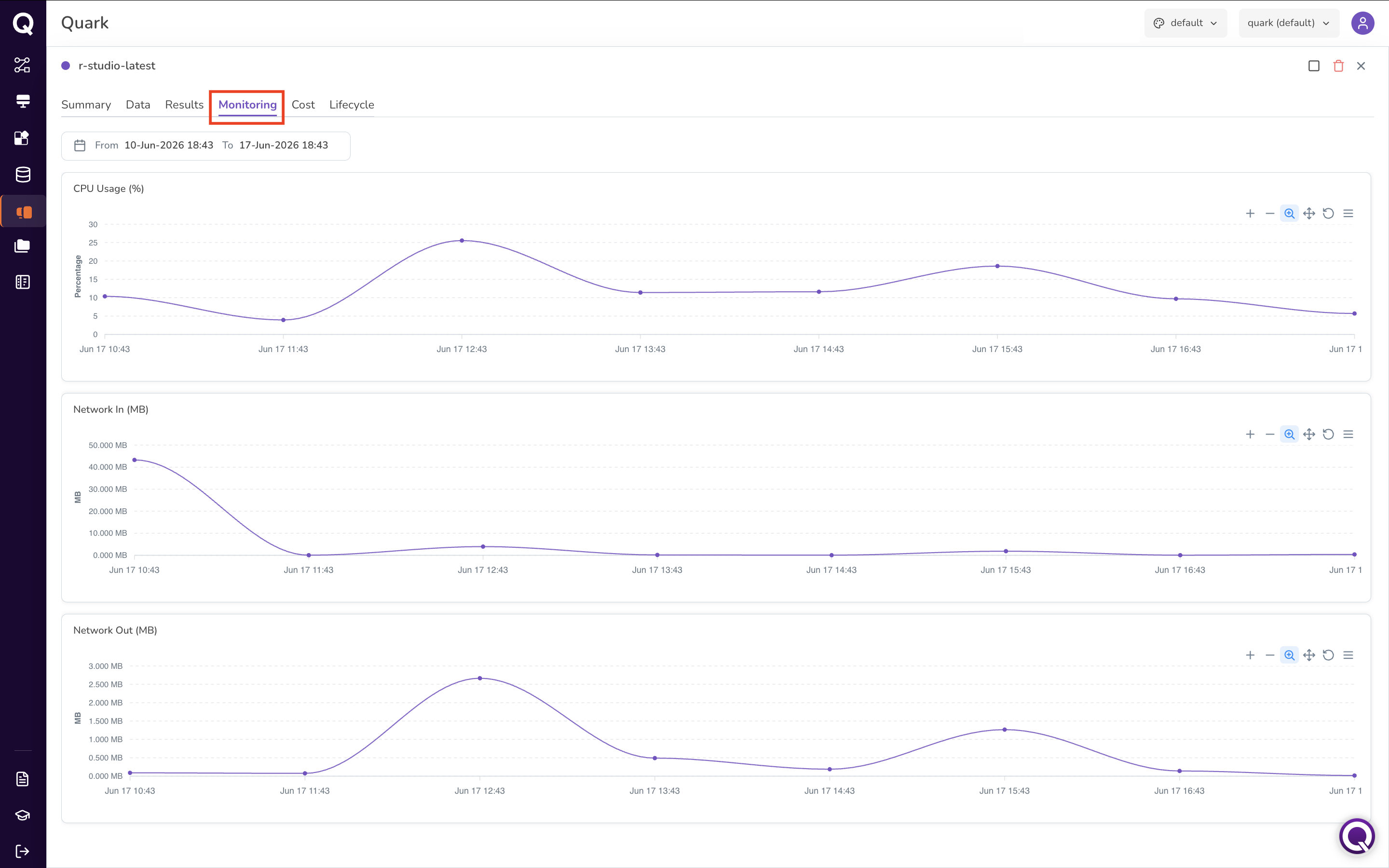Zoom in on the Network Out chart
The image size is (1389, 868).
pyautogui.click(x=1250, y=655)
